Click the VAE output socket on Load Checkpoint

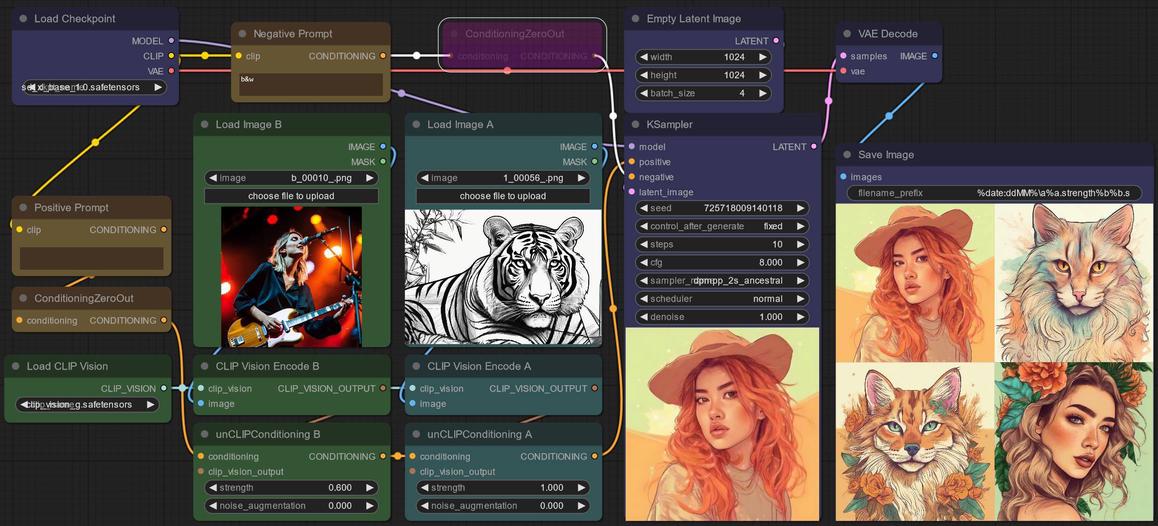(x=171, y=71)
